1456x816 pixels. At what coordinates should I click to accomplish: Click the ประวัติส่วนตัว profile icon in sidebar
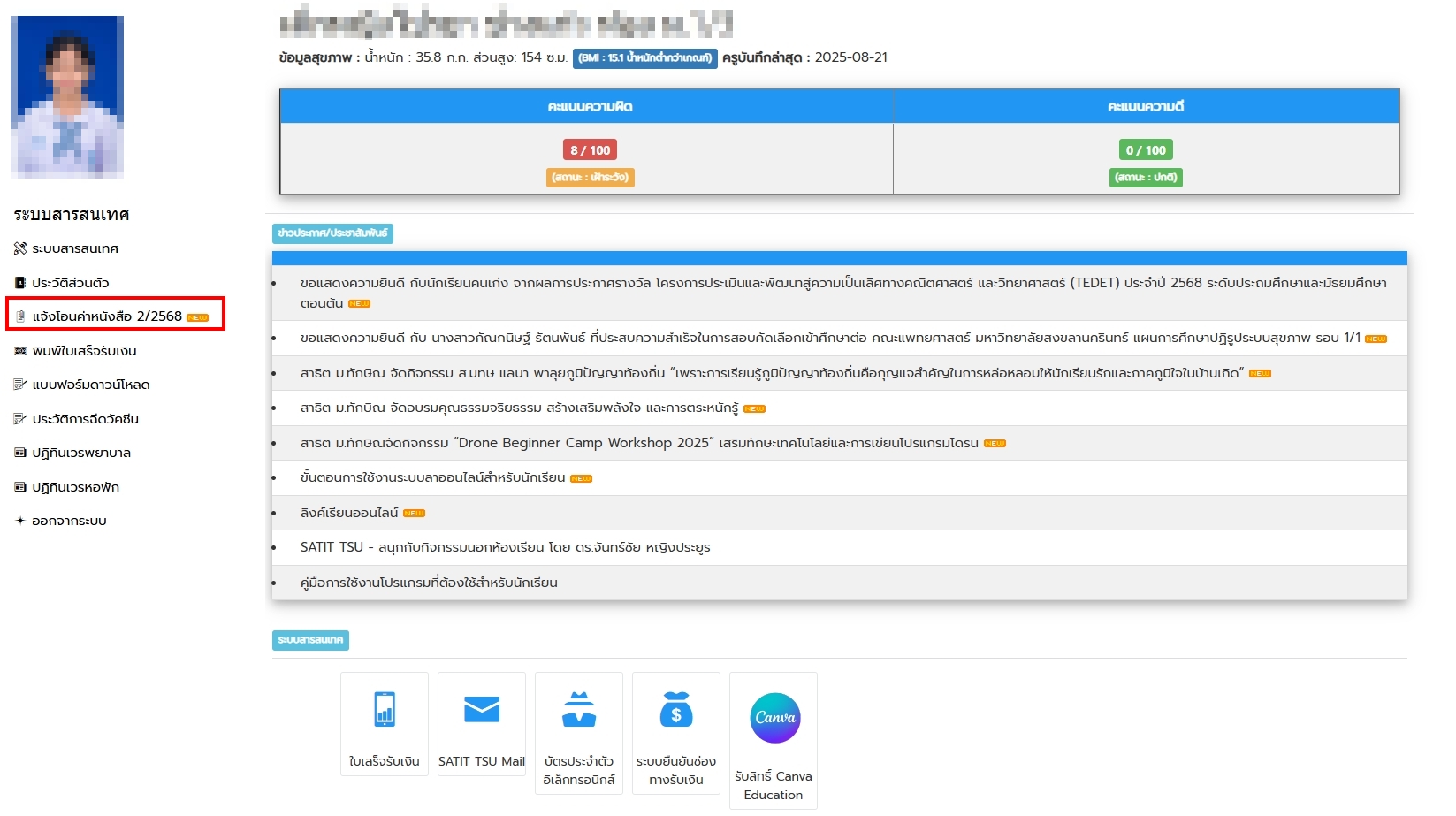pyautogui.click(x=20, y=283)
